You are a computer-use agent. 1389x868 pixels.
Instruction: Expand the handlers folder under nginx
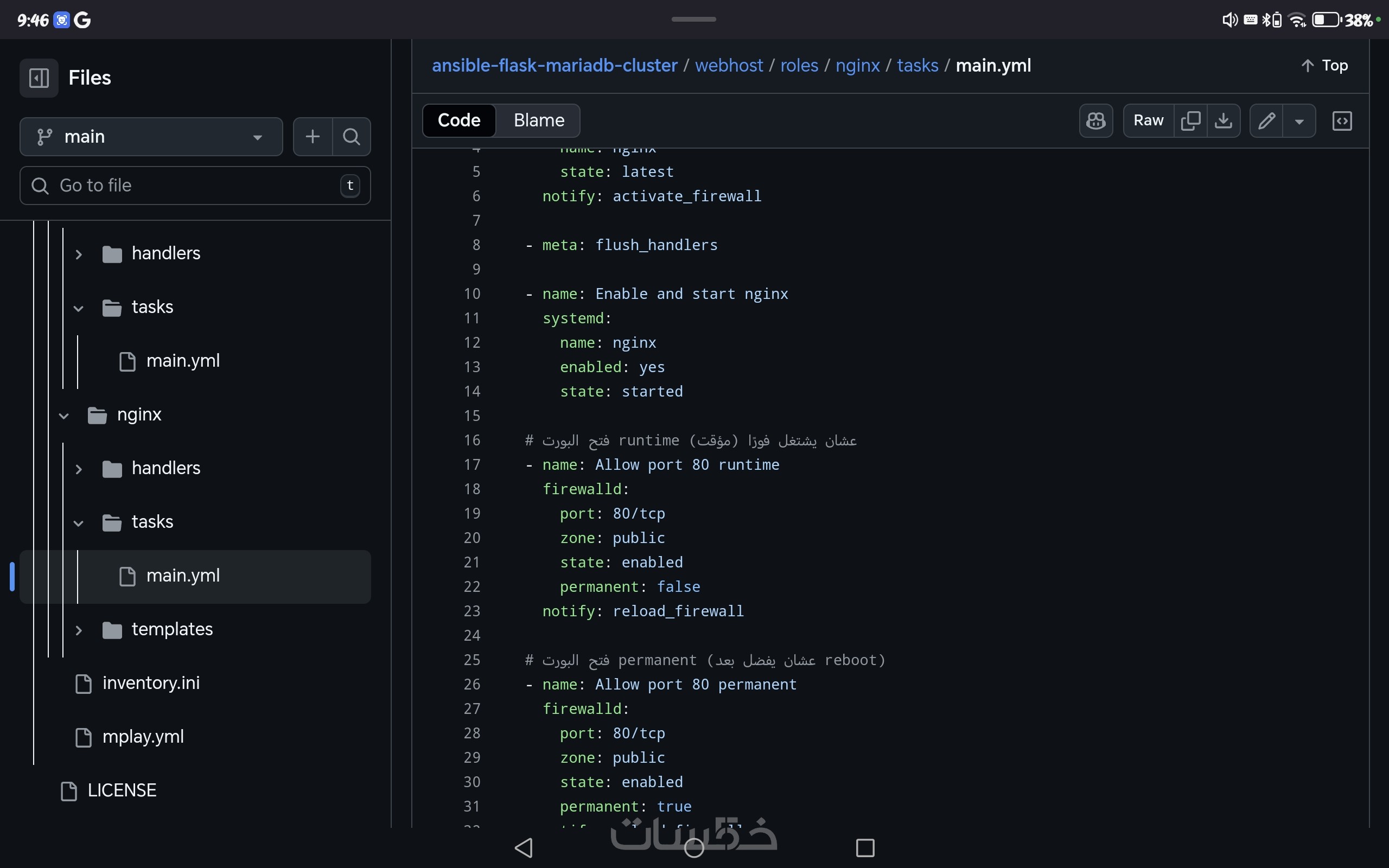79,468
